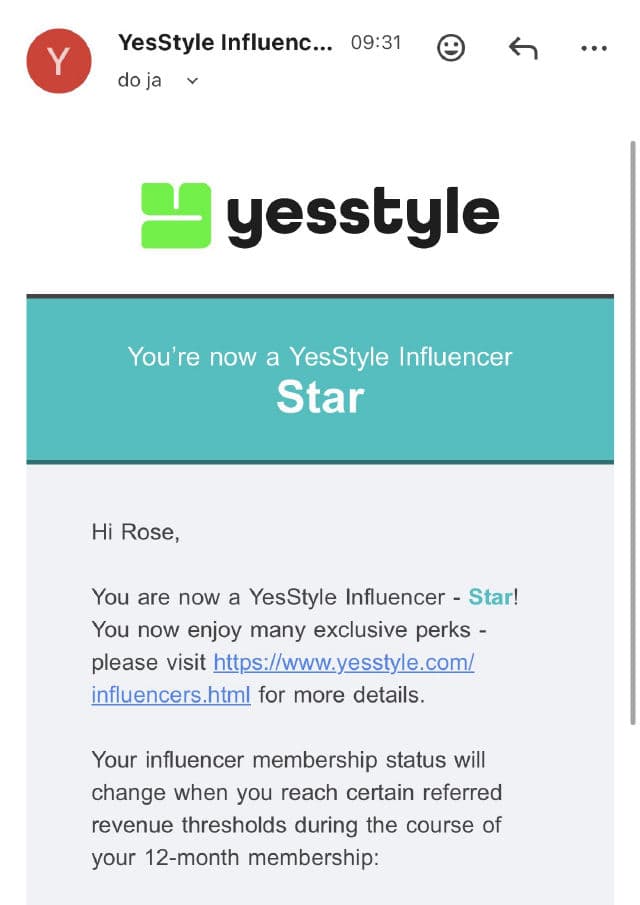Reply using the curved arrow icon

point(523,47)
